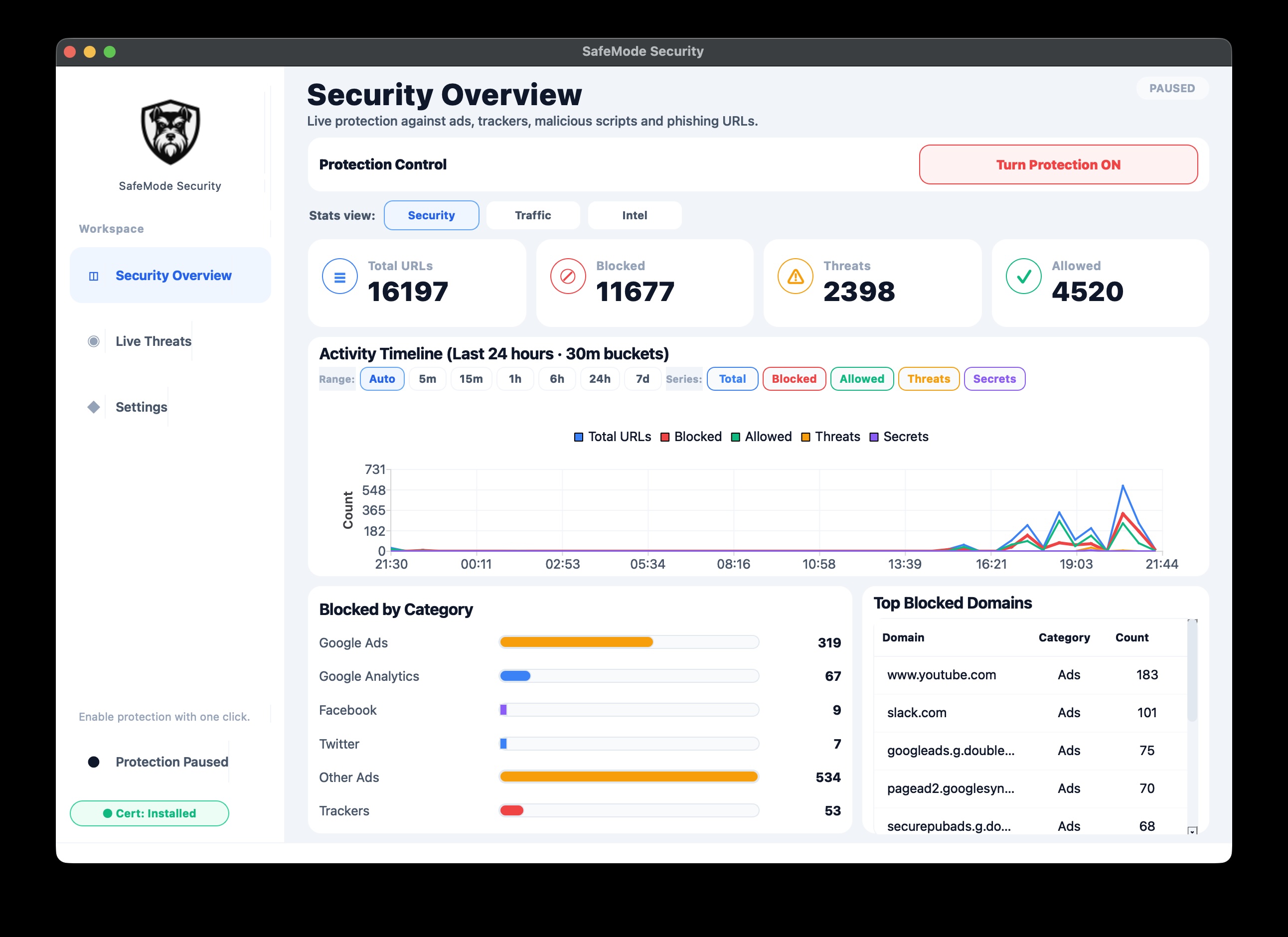Viewport: 1288px width, 937px height.
Task: Toggle the Total series chip
Action: coord(733,379)
